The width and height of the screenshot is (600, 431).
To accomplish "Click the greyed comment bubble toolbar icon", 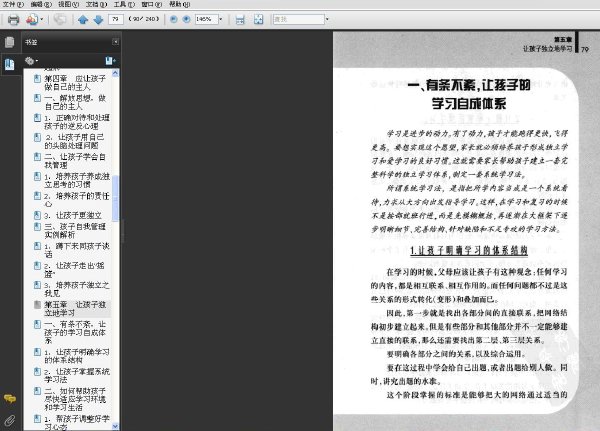I will coord(60,19).
